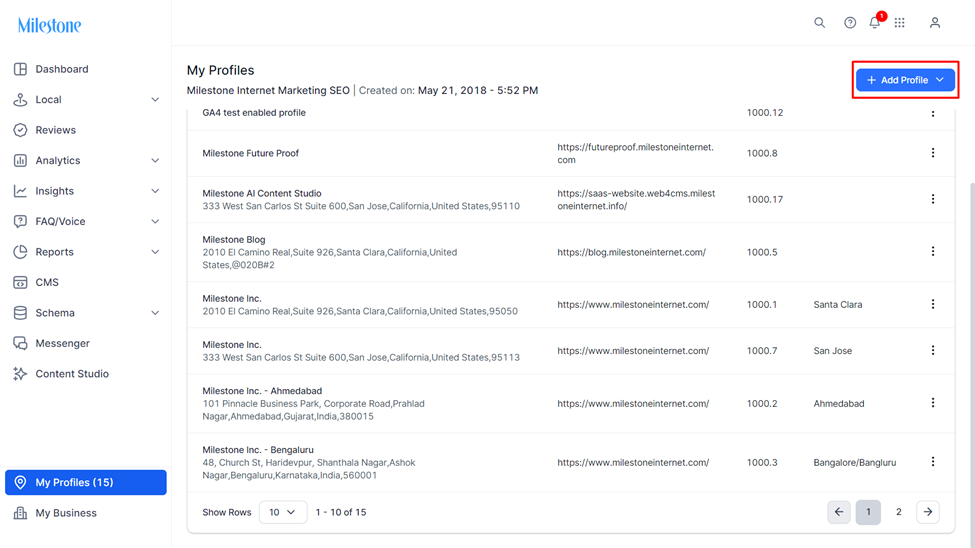
Task: Open blog.milestoneinternet.com URL
Action: point(631,253)
